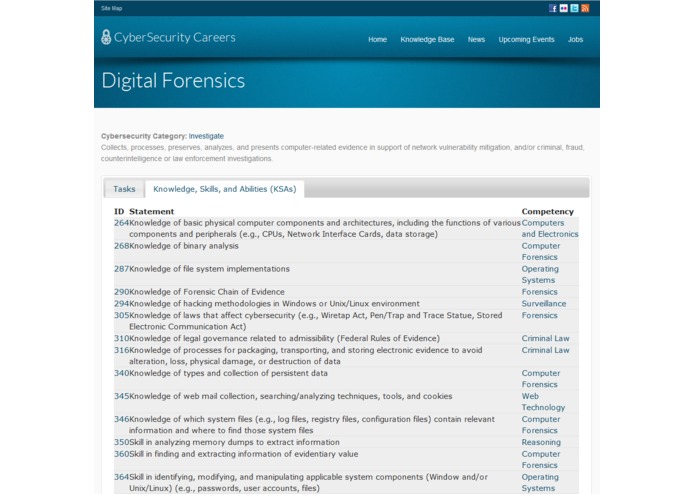Open Computer Forensics competency for system files row
Viewport: 695px width, 494px height.
[541, 425]
